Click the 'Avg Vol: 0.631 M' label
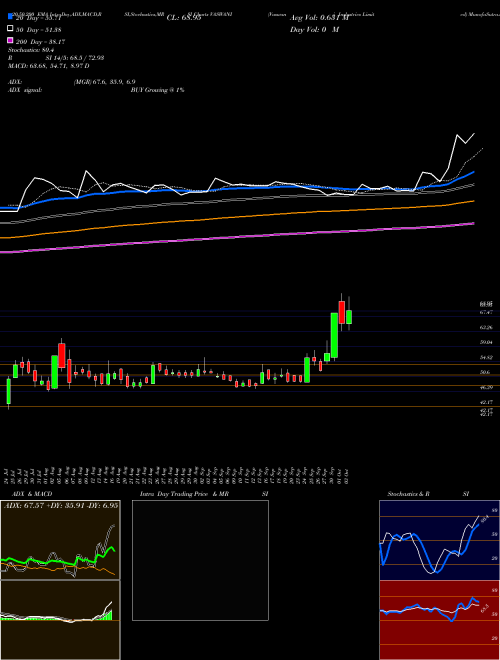Image resolution: width=500 pixels, height=660 pixels. [x=320, y=18]
